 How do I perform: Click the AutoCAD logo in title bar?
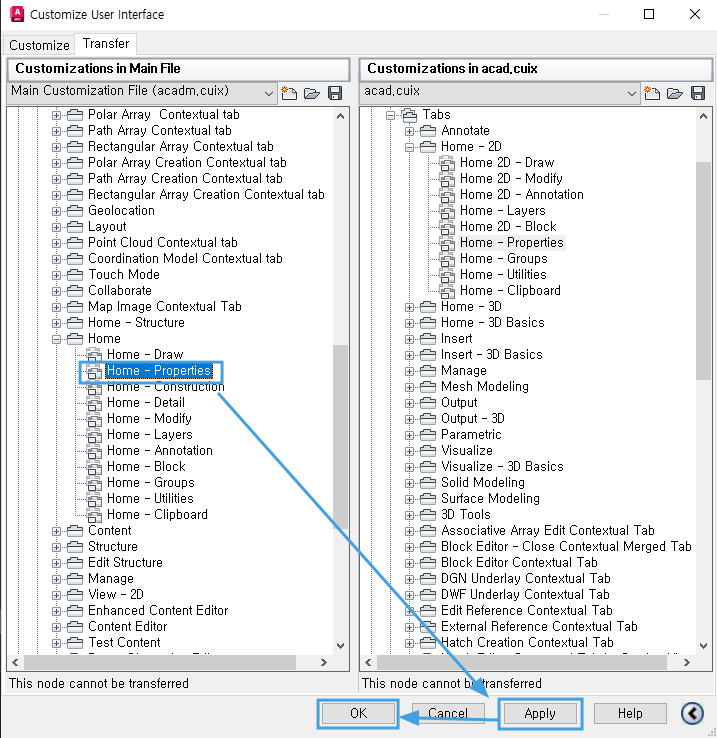pos(17,14)
